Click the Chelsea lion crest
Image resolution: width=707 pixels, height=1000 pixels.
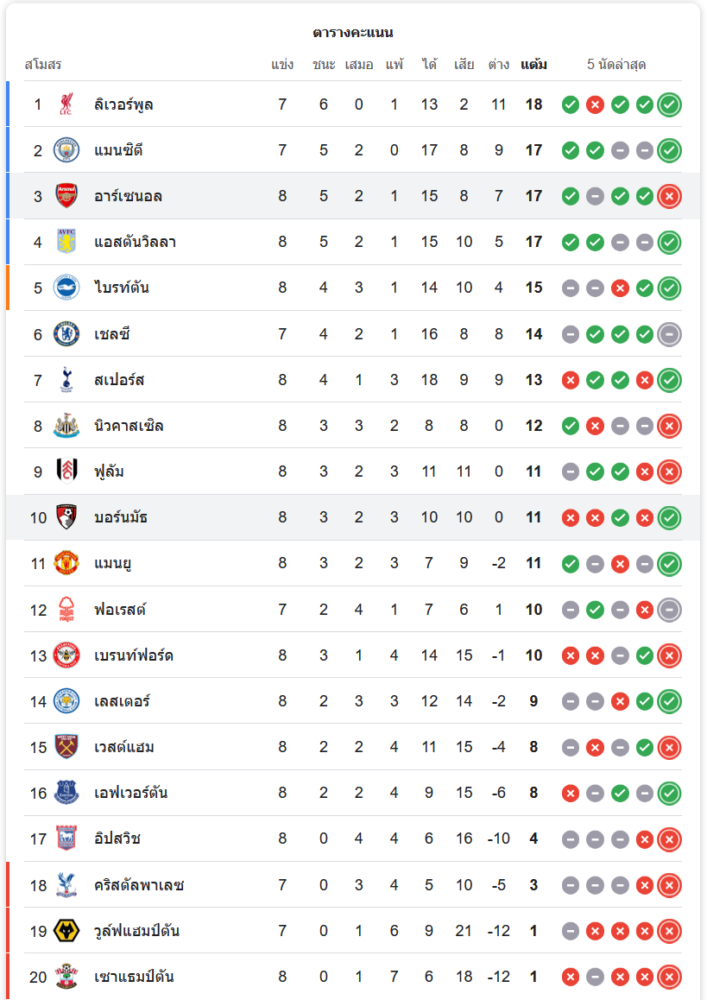[x=66, y=334]
